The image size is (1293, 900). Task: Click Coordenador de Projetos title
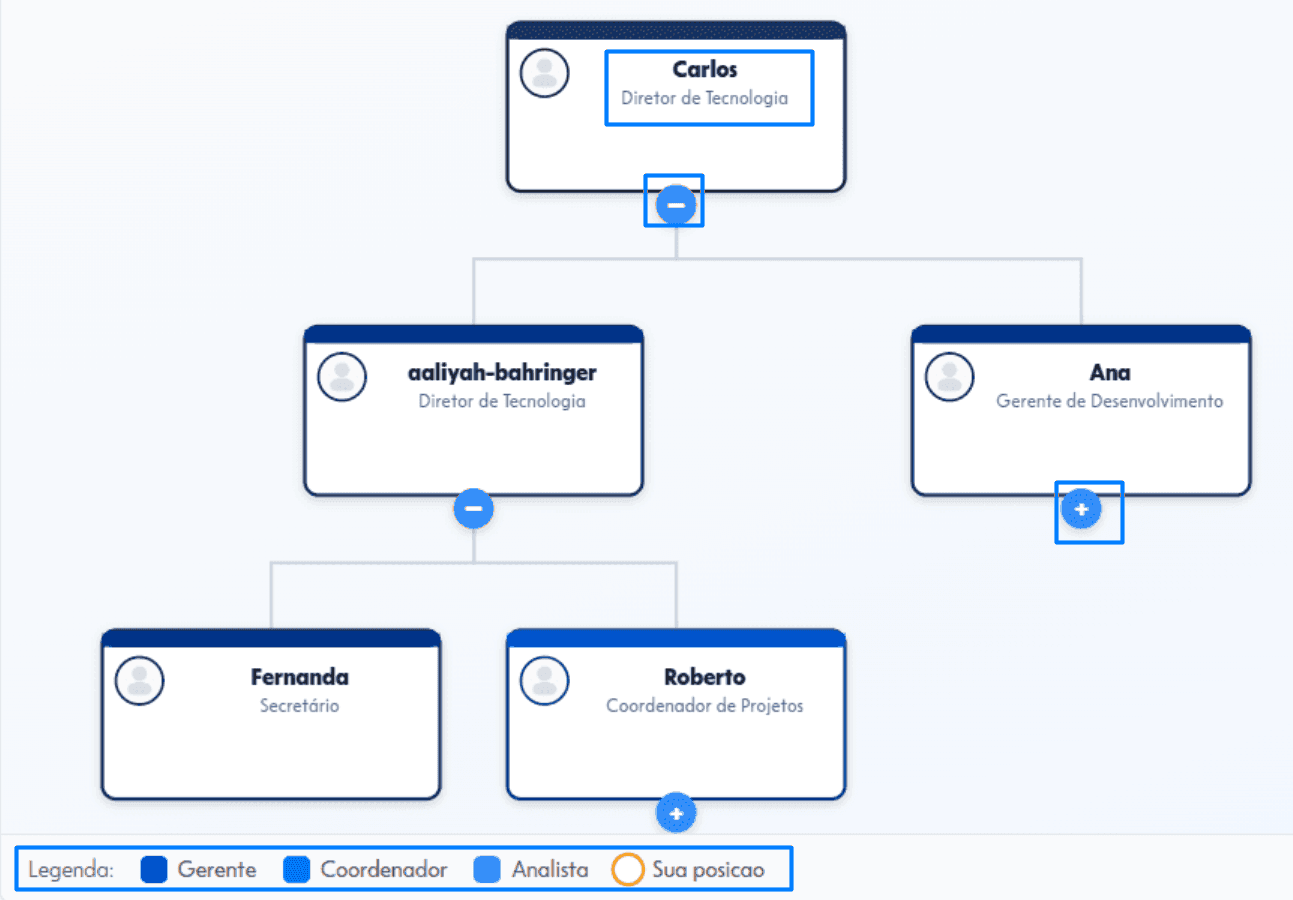point(705,705)
